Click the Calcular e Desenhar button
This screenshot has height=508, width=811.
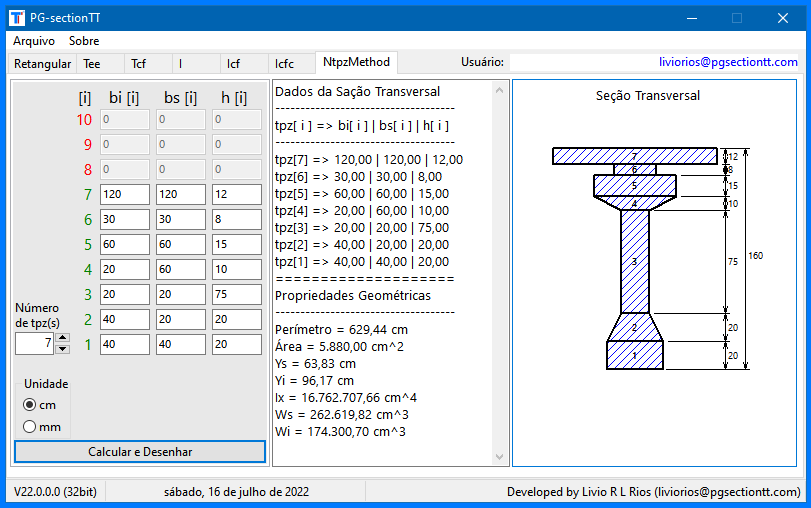point(140,452)
